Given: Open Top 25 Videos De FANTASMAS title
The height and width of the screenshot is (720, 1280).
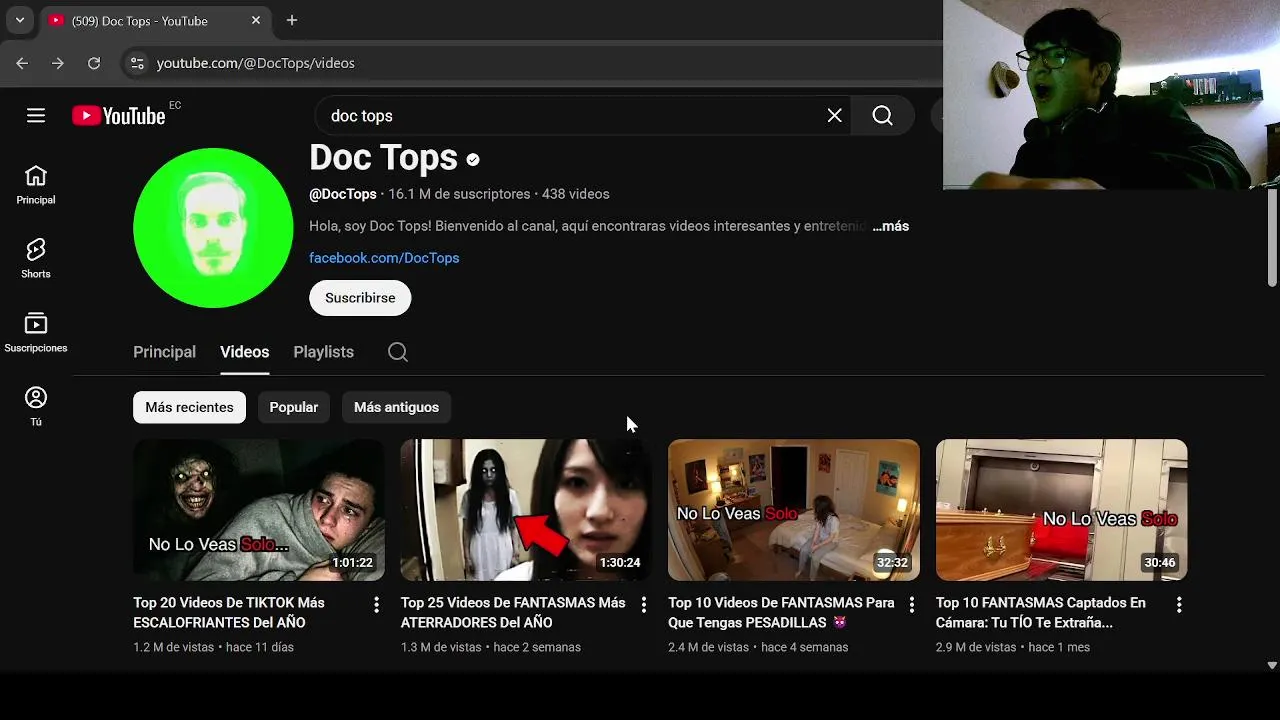Looking at the screenshot, I should (513, 613).
